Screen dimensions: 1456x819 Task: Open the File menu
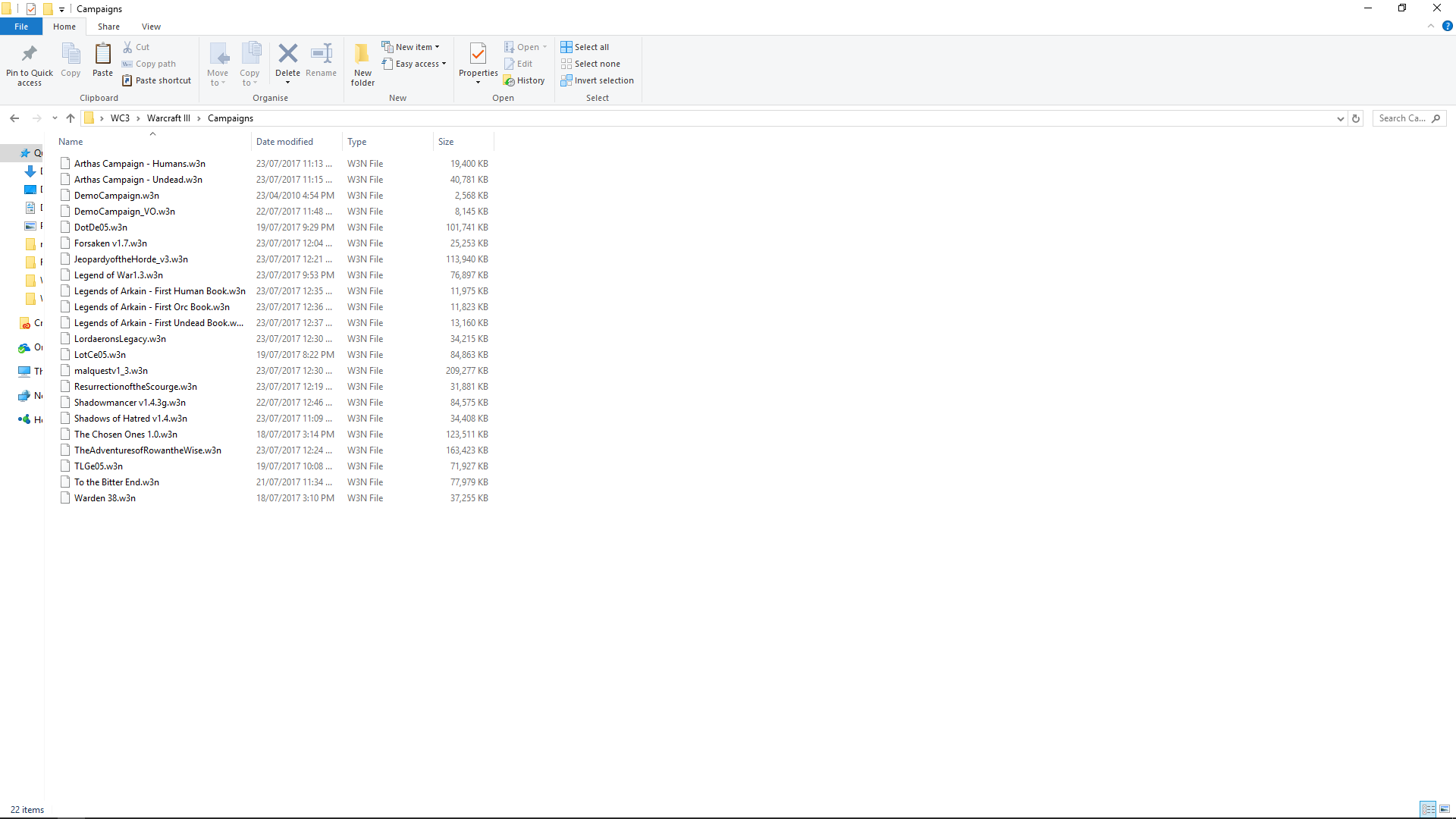pyautogui.click(x=21, y=27)
